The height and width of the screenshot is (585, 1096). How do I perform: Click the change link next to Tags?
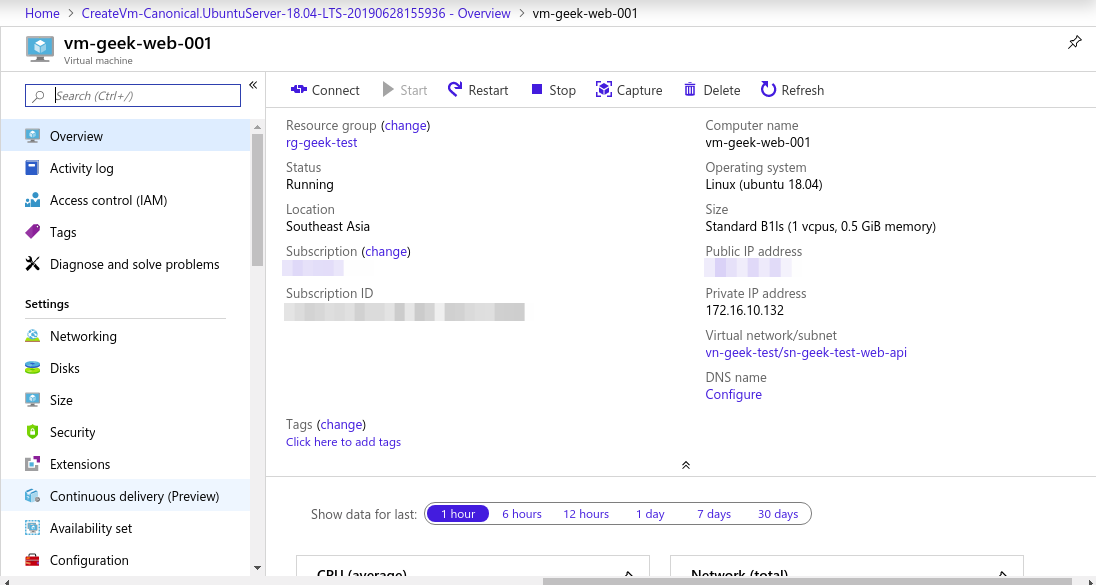point(341,424)
